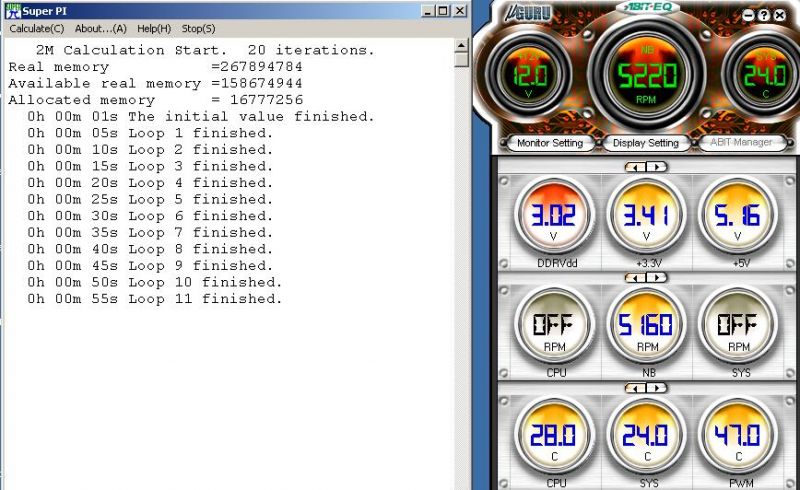The image size is (800, 490).
Task: Click Stop(S) in the Super PI menu bar
Action: [198, 29]
